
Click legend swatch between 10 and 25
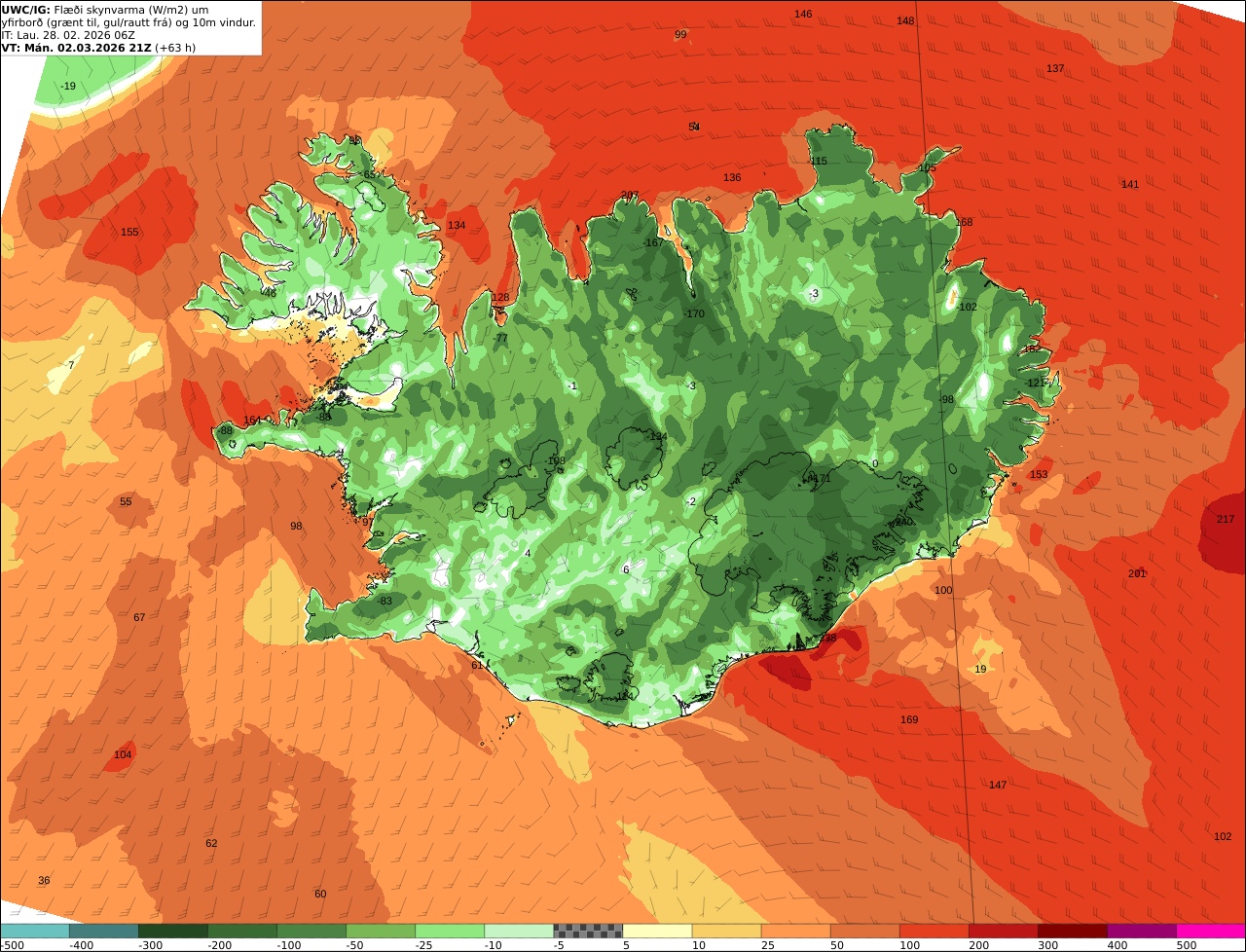point(726,931)
